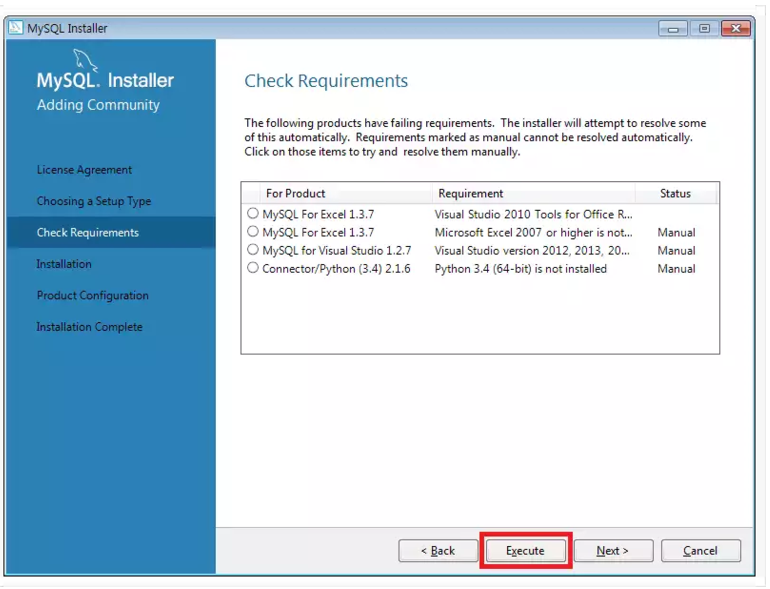Cancel the installer
The width and height of the screenshot is (770, 589).
(701, 551)
